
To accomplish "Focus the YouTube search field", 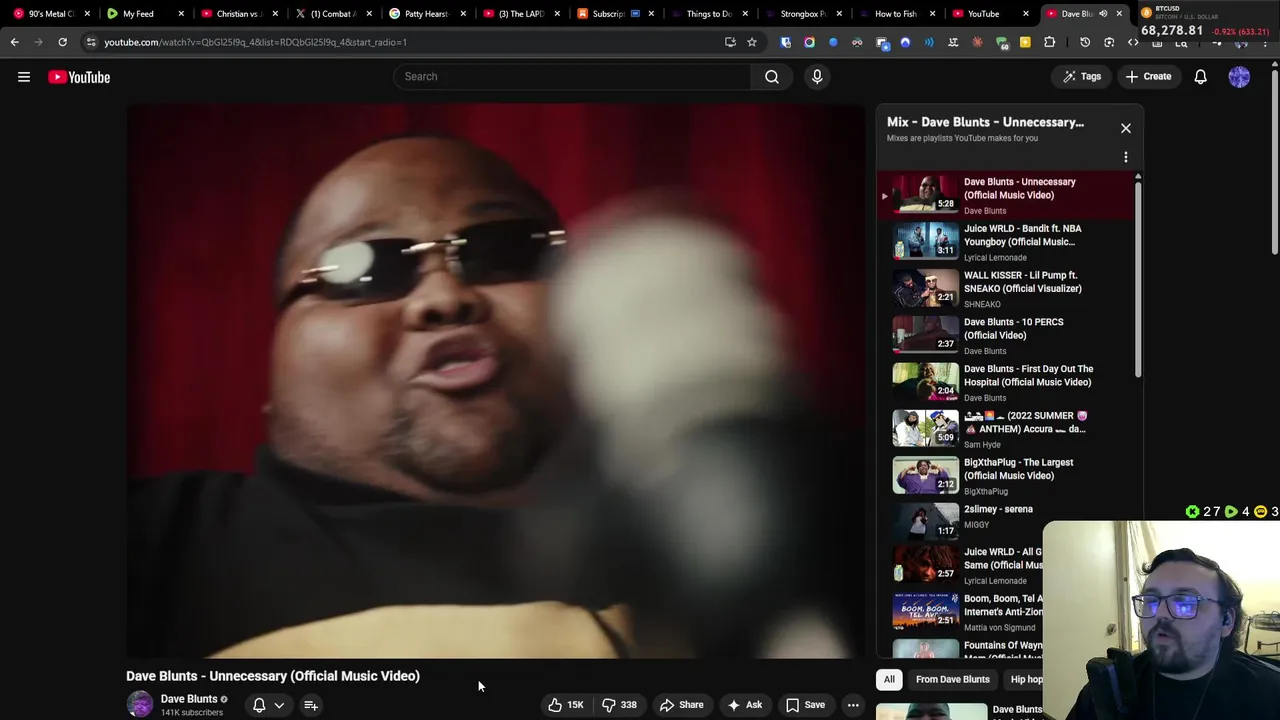I will pyautogui.click(x=572, y=76).
